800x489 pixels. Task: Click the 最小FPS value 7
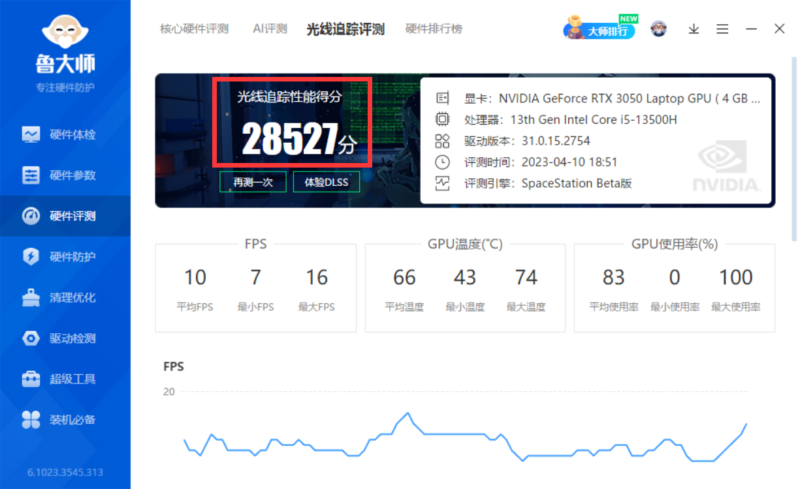point(256,278)
